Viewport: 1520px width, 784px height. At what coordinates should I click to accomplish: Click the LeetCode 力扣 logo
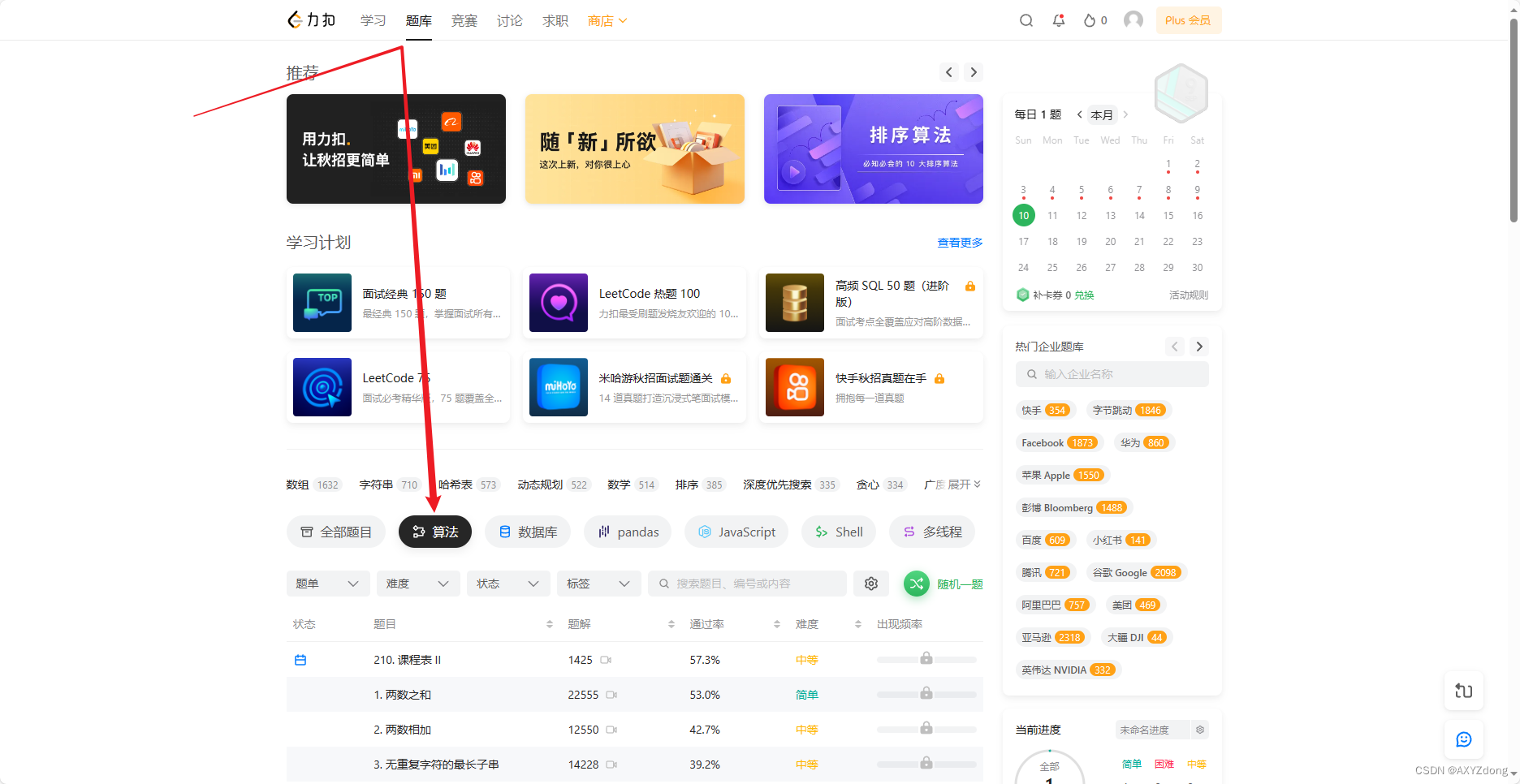(312, 20)
